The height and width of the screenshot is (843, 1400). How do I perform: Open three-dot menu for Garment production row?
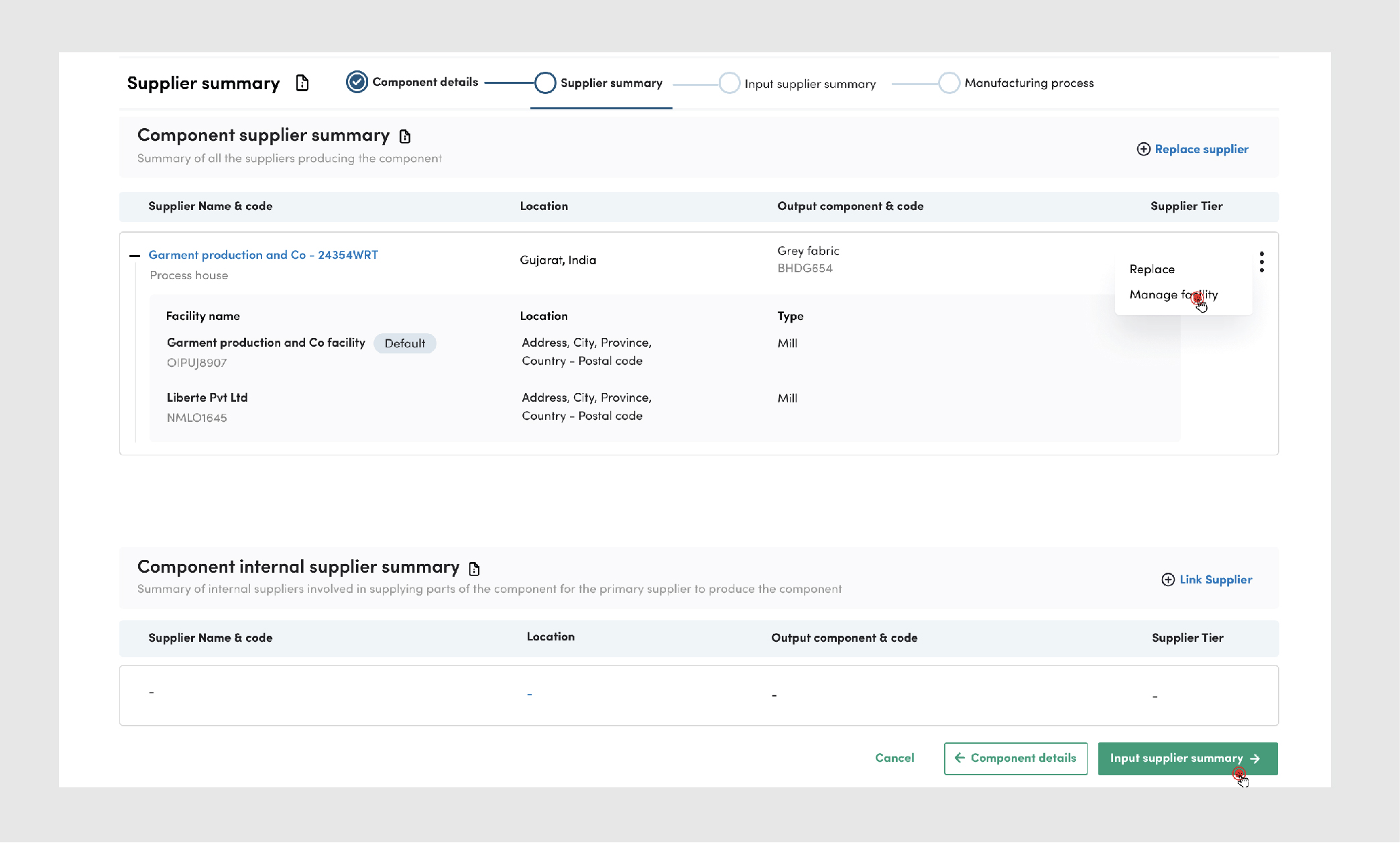tap(1261, 262)
